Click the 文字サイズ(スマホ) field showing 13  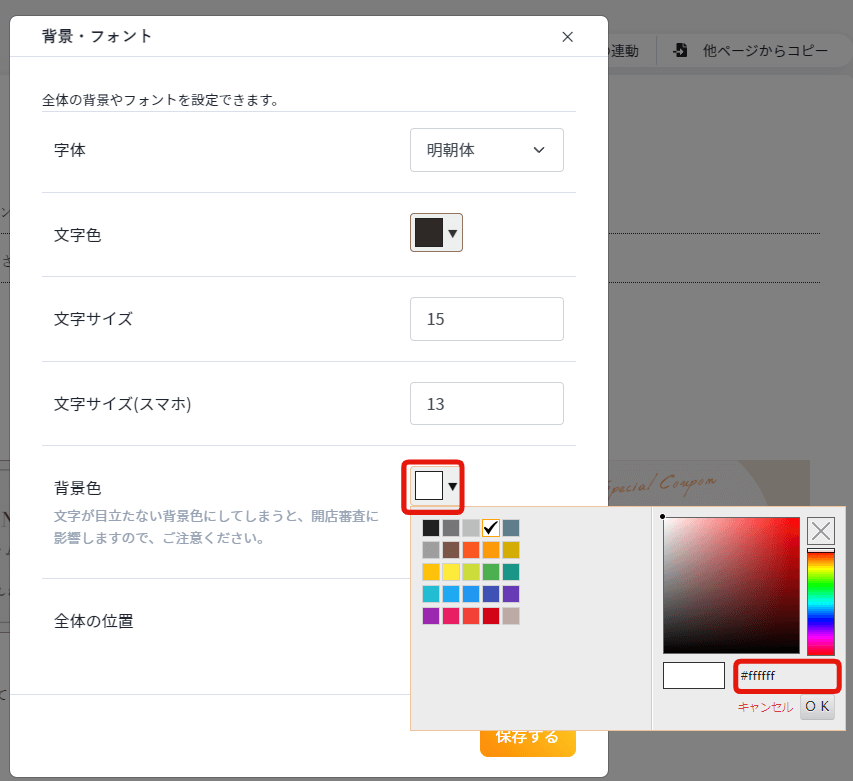pos(486,404)
